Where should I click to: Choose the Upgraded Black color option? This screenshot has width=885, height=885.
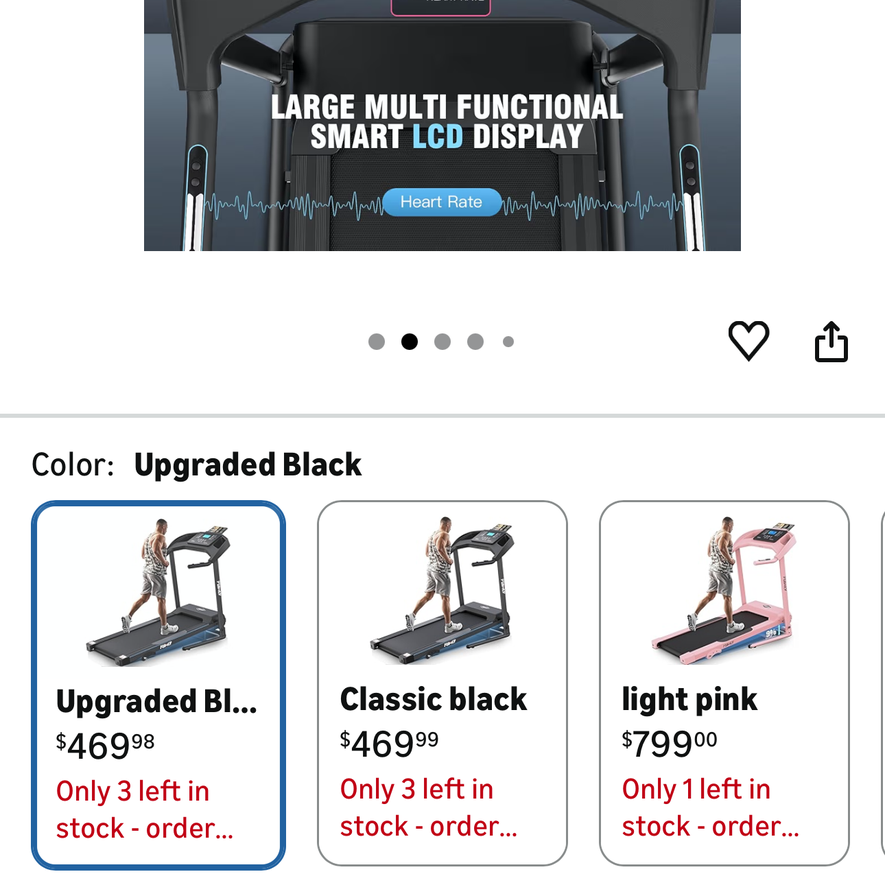point(159,685)
